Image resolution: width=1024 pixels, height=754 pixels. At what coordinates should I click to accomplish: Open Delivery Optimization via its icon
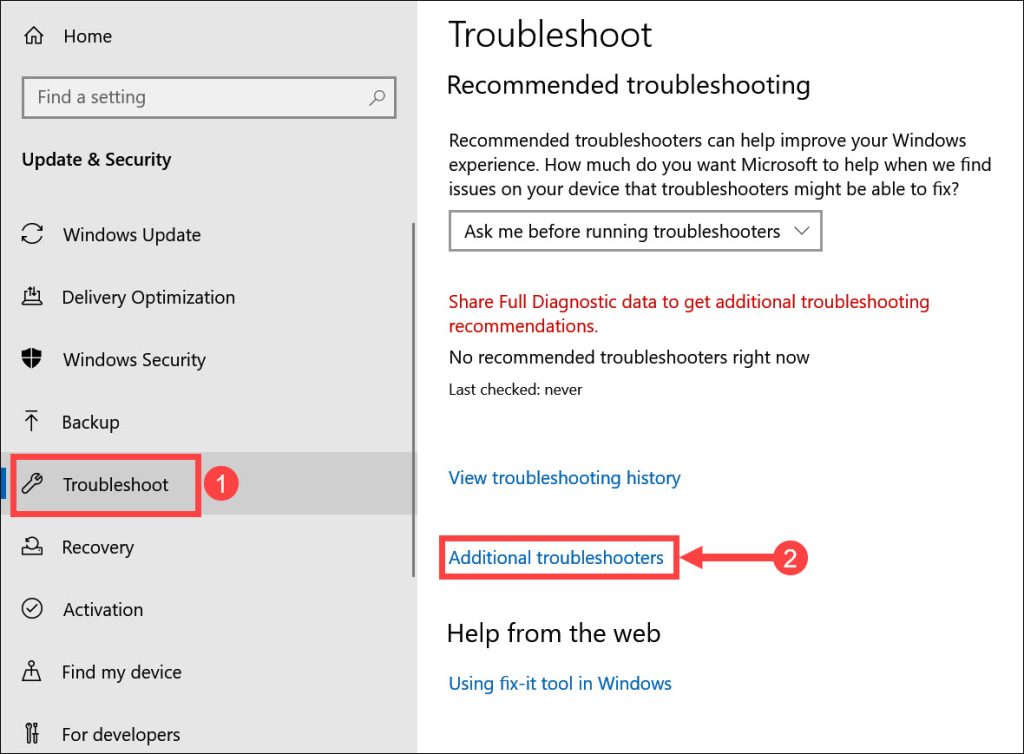tap(33, 297)
